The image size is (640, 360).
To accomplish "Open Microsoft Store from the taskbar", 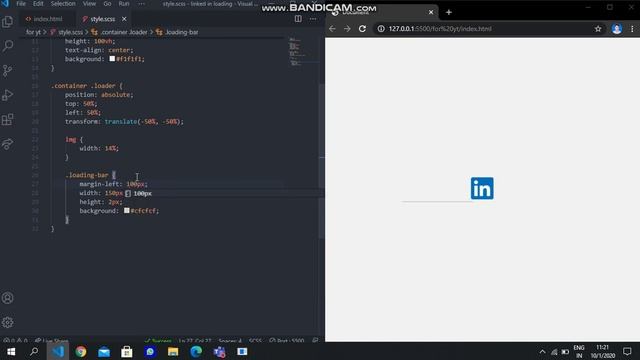I will 127,351.
